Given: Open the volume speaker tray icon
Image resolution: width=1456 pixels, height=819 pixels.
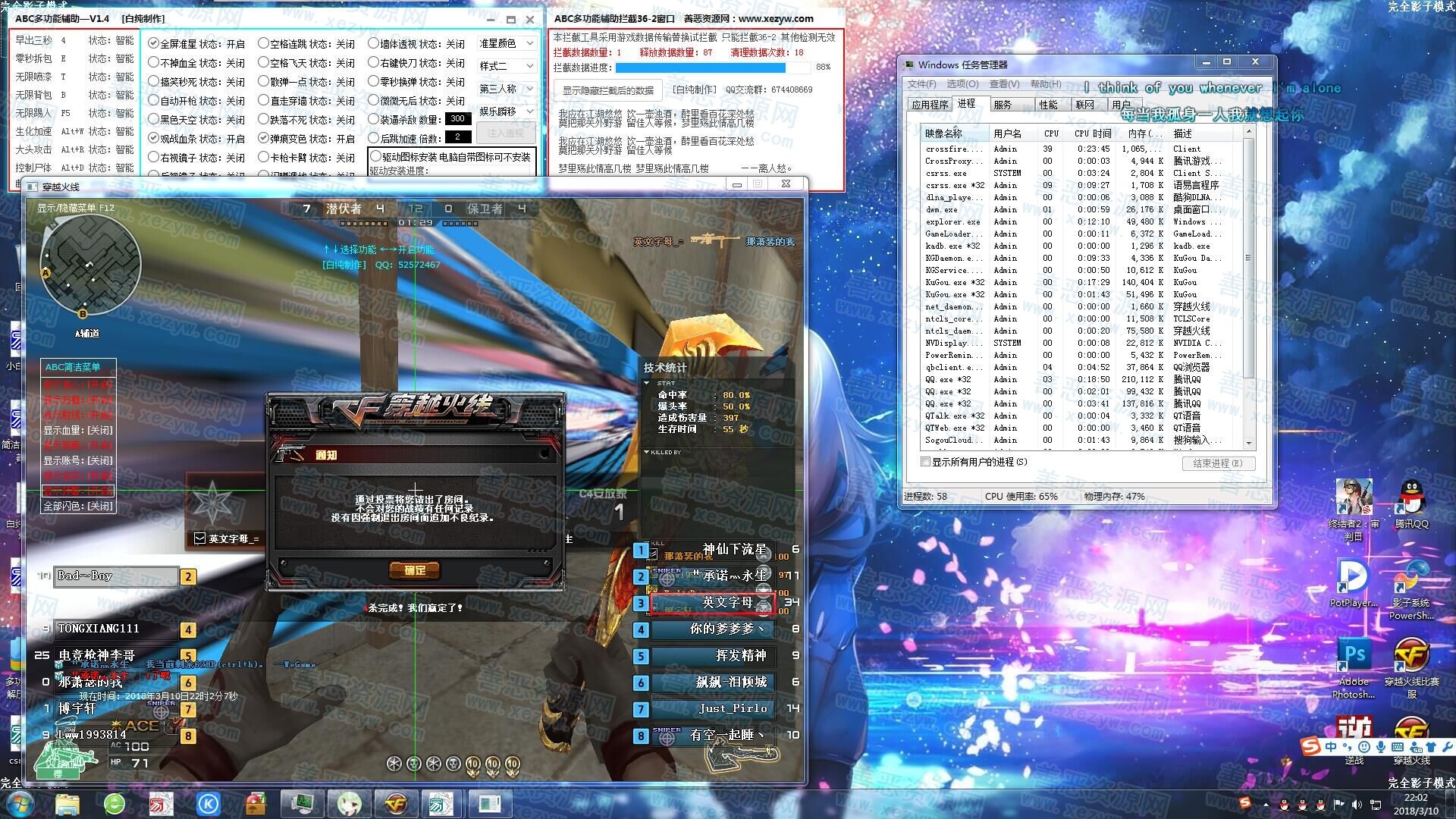Looking at the screenshot, I should pos(1357,804).
